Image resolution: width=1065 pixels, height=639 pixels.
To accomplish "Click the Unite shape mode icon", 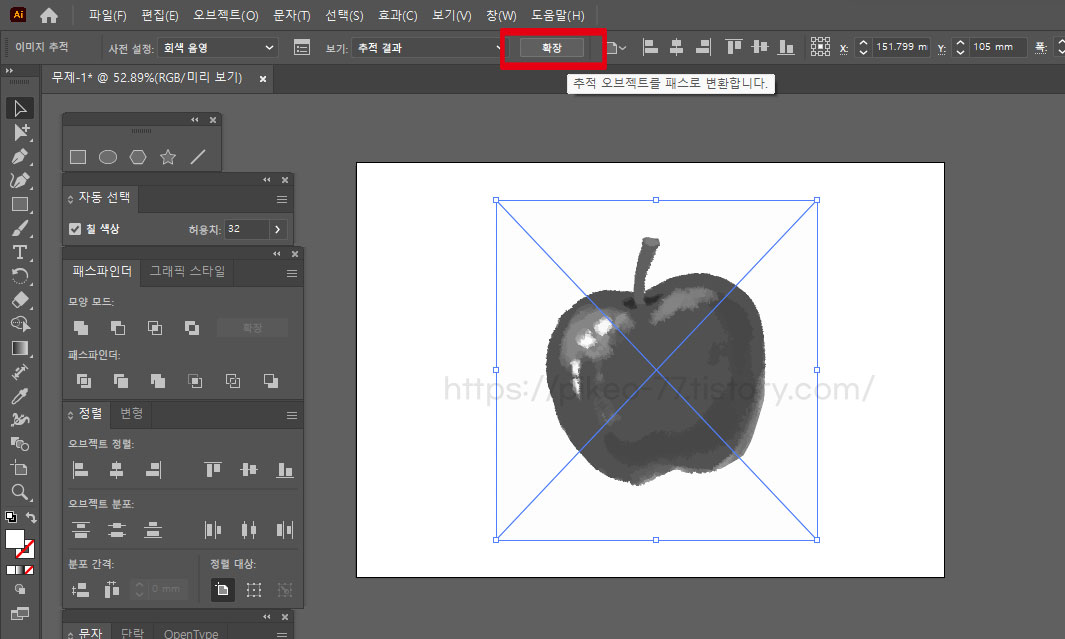I will tap(81, 328).
